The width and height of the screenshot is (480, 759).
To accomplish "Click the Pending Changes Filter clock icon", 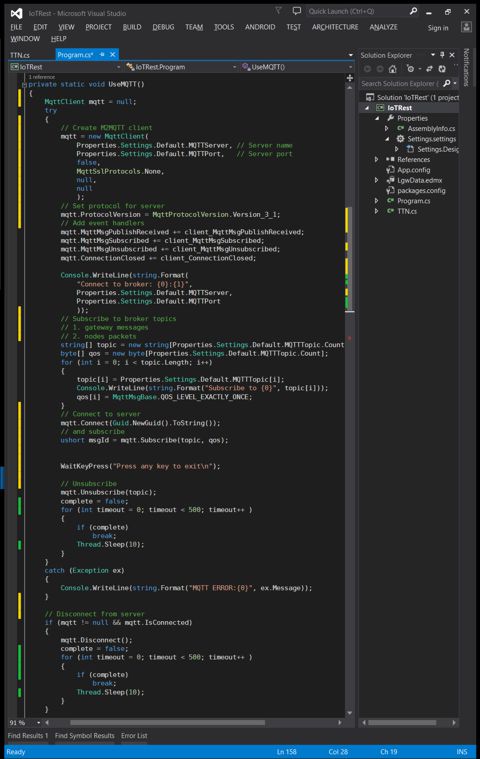I will tap(410, 69).
